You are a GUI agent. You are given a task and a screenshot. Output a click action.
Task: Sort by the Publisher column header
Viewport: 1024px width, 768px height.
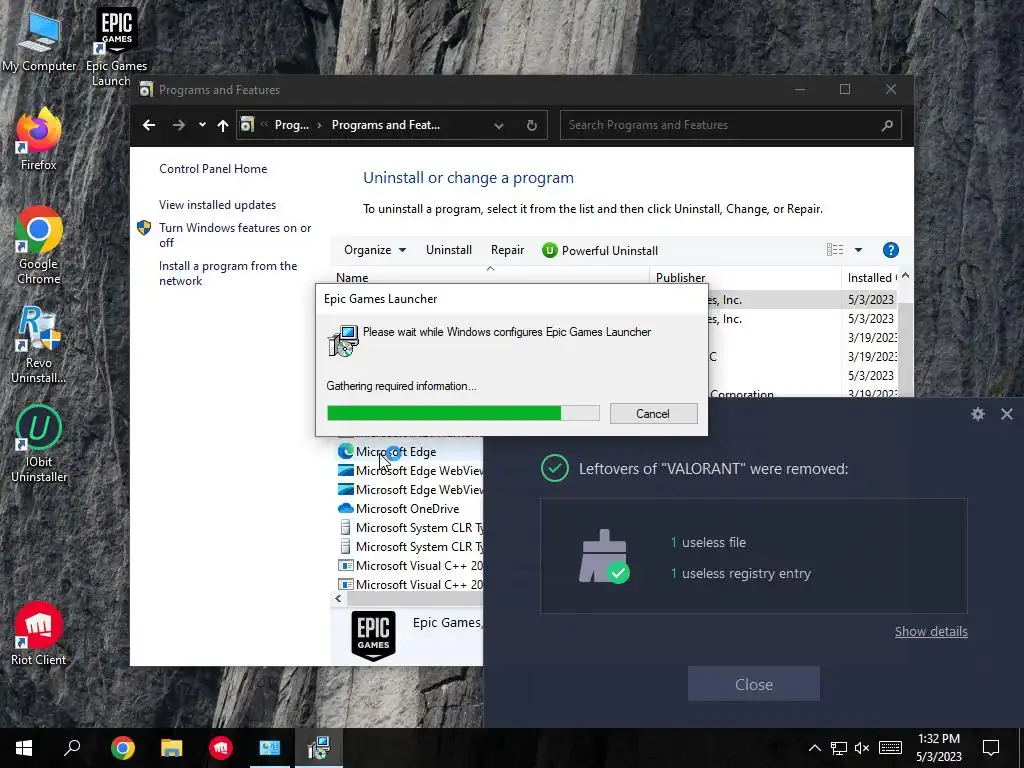pyautogui.click(x=745, y=278)
